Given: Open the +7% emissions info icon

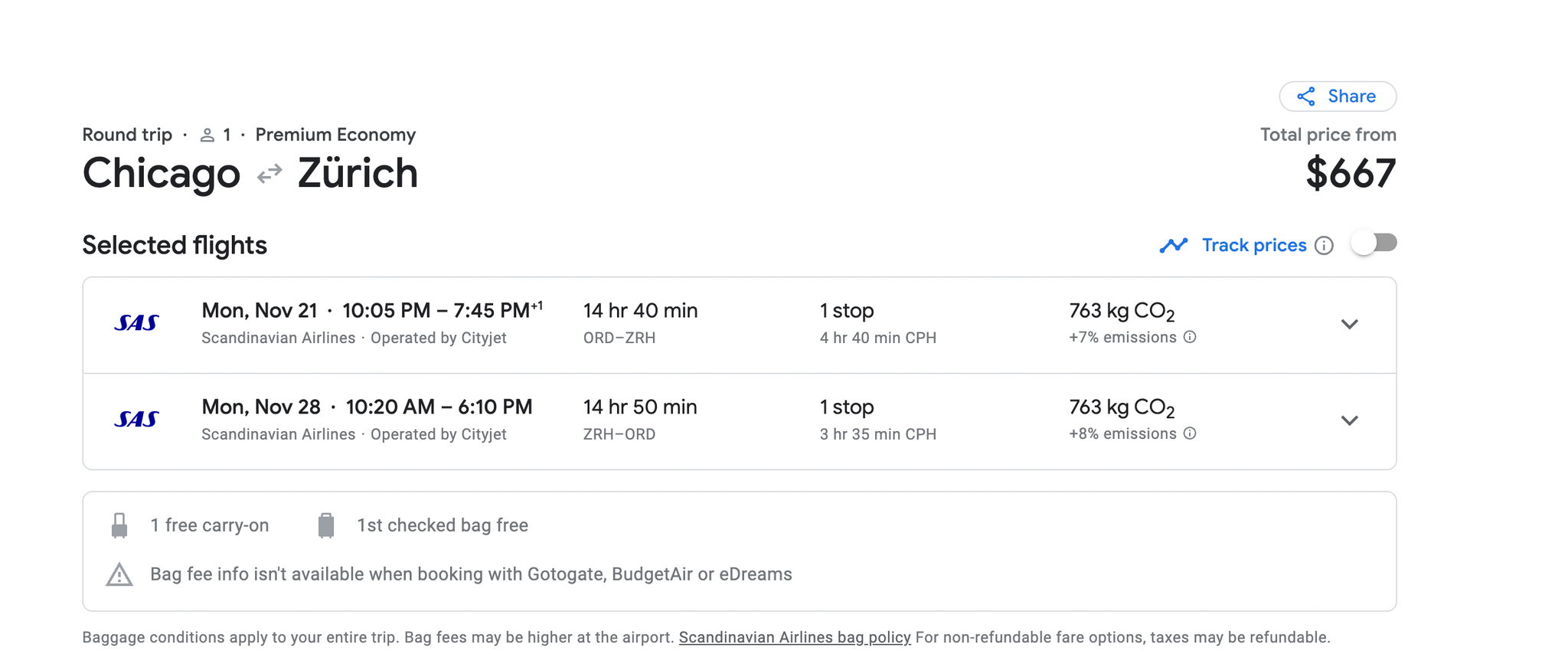Looking at the screenshot, I should tap(1190, 338).
